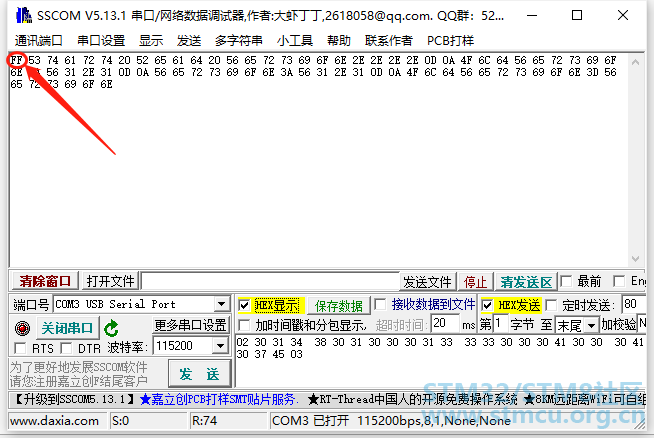Click the 关闭串口 button
The height and width of the screenshot is (438, 654).
(x=67, y=328)
